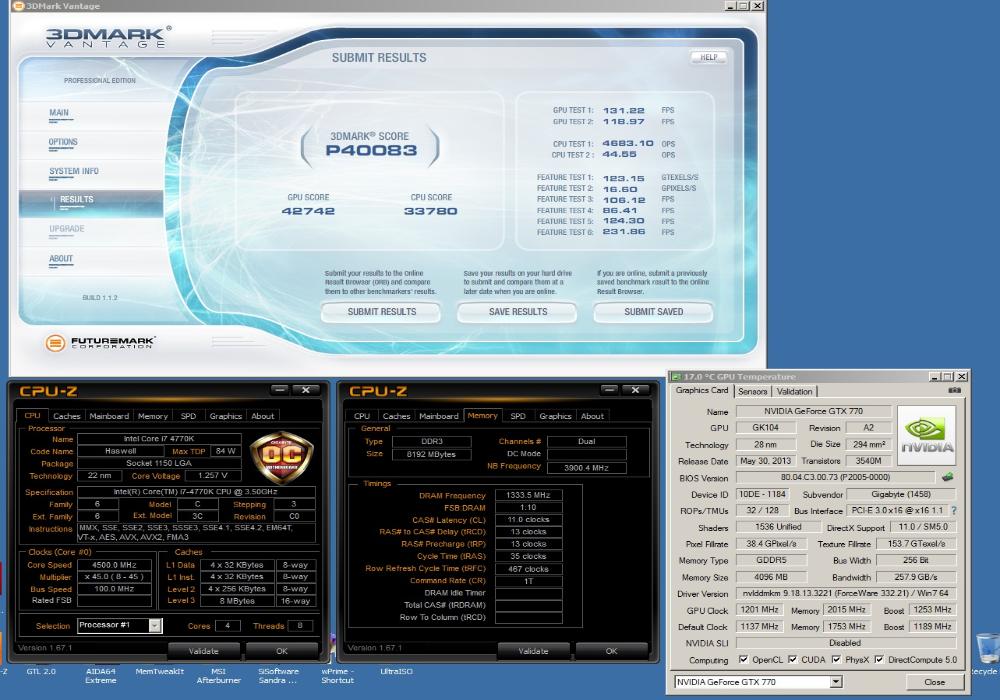Screen dimensions: 1000x700
Task: Click the DRAM Frequency field 1333.5 MHz
Action: pos(529,495)
